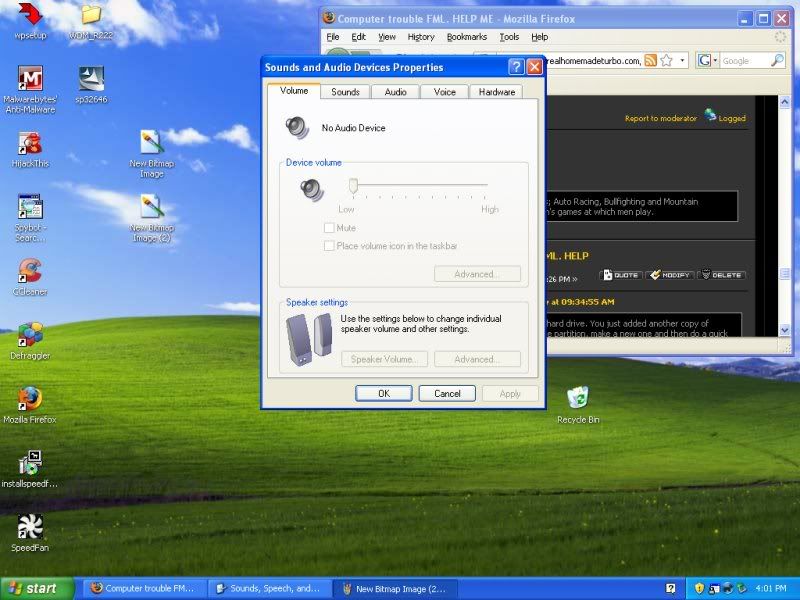Click the Logged globe icon in the forum post
Viewport: 800px width, 600px height.
[x=711, y=115]
